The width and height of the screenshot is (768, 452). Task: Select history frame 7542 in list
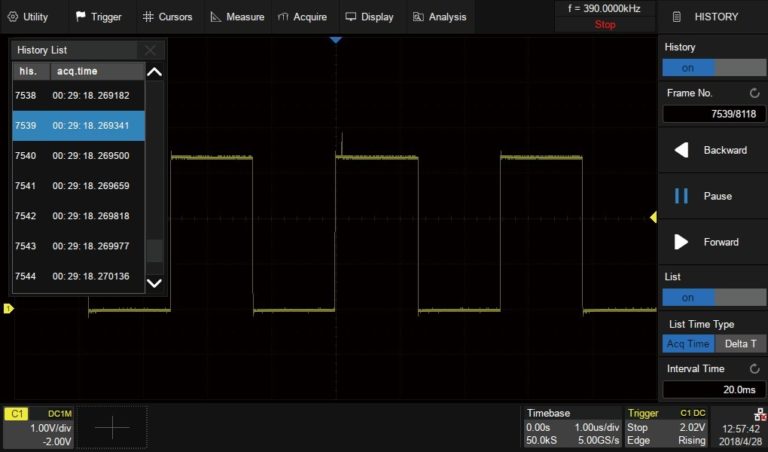[x=78, y=216]
